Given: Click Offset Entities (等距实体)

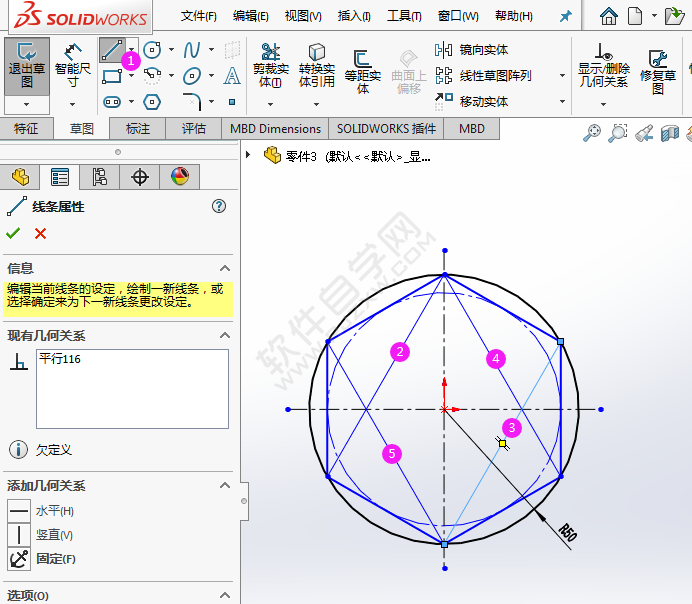Looking at the screenshot, I should click(362, 72).
